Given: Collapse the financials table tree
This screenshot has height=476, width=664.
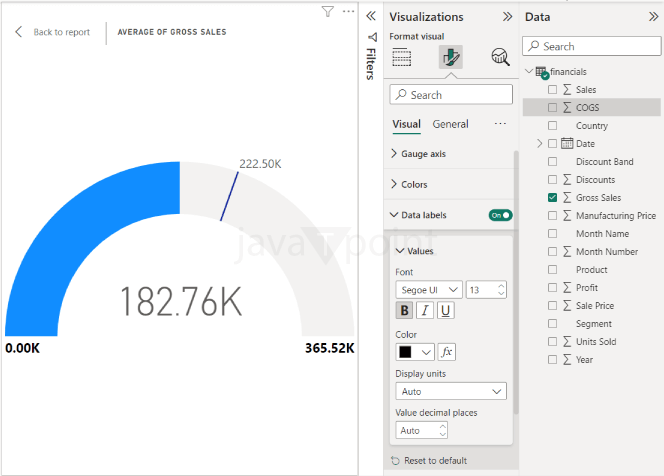Looking at the screenshot, I should pyautogui.click(x=529, y=71).
